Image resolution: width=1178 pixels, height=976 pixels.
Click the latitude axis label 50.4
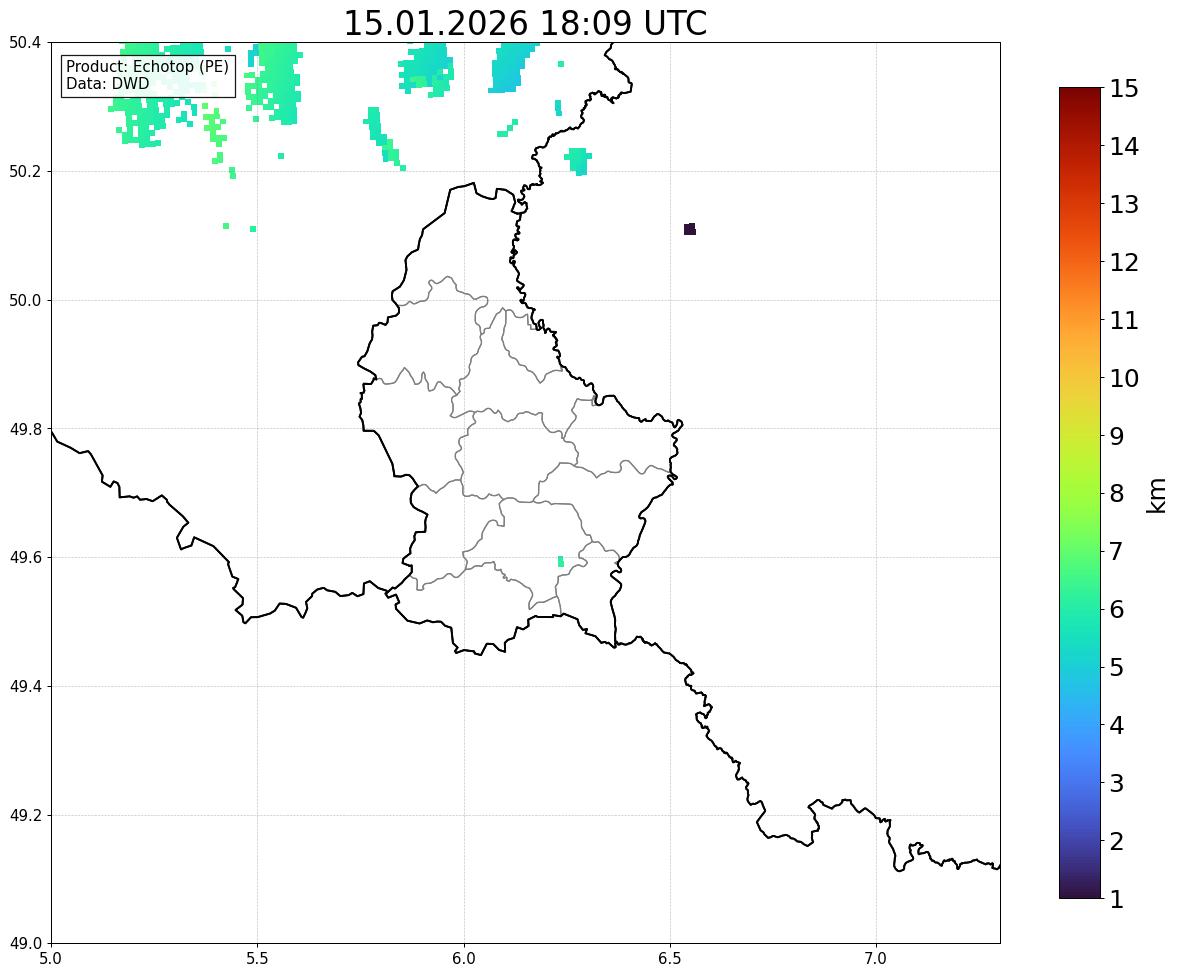click(25, 43)
